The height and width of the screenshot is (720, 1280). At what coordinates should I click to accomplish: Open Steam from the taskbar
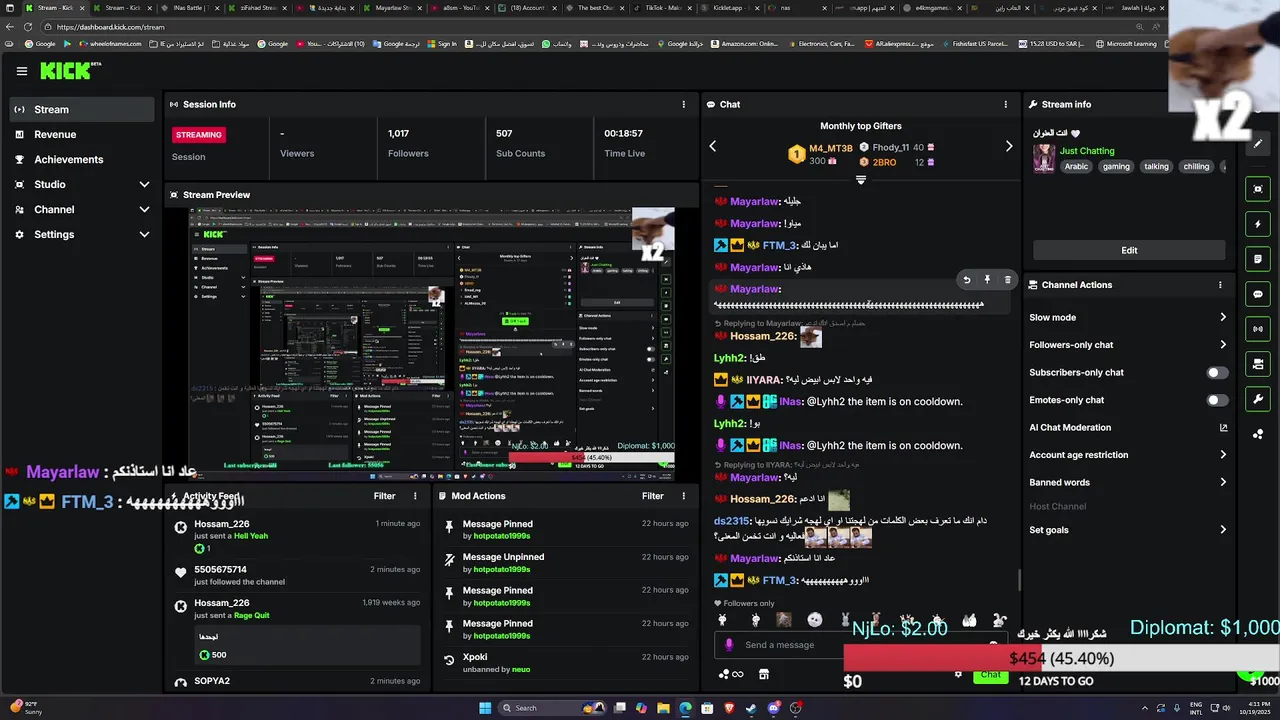click(751, 708)
